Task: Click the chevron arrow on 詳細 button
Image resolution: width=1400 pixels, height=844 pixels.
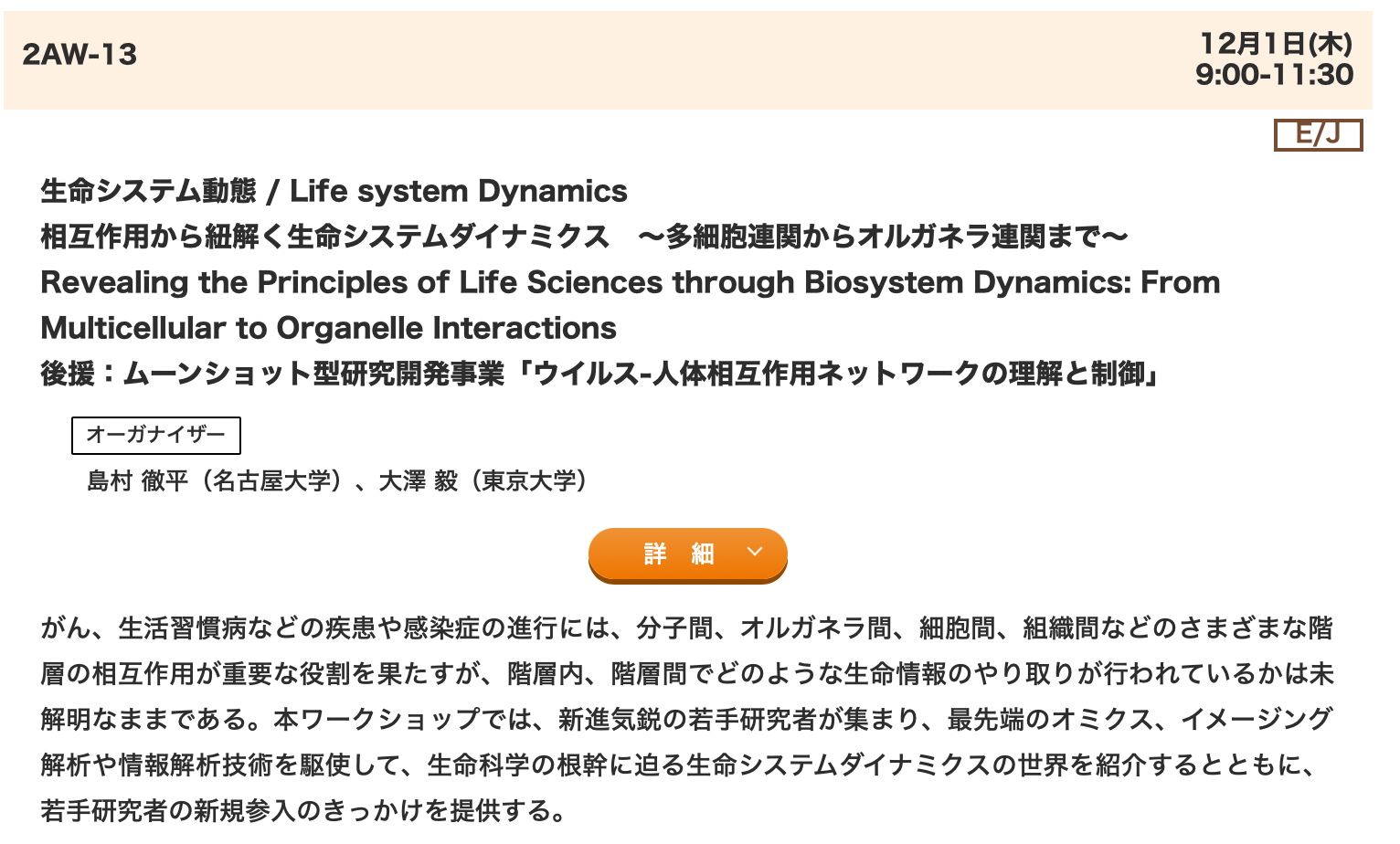Action: [x=755, y=552]
